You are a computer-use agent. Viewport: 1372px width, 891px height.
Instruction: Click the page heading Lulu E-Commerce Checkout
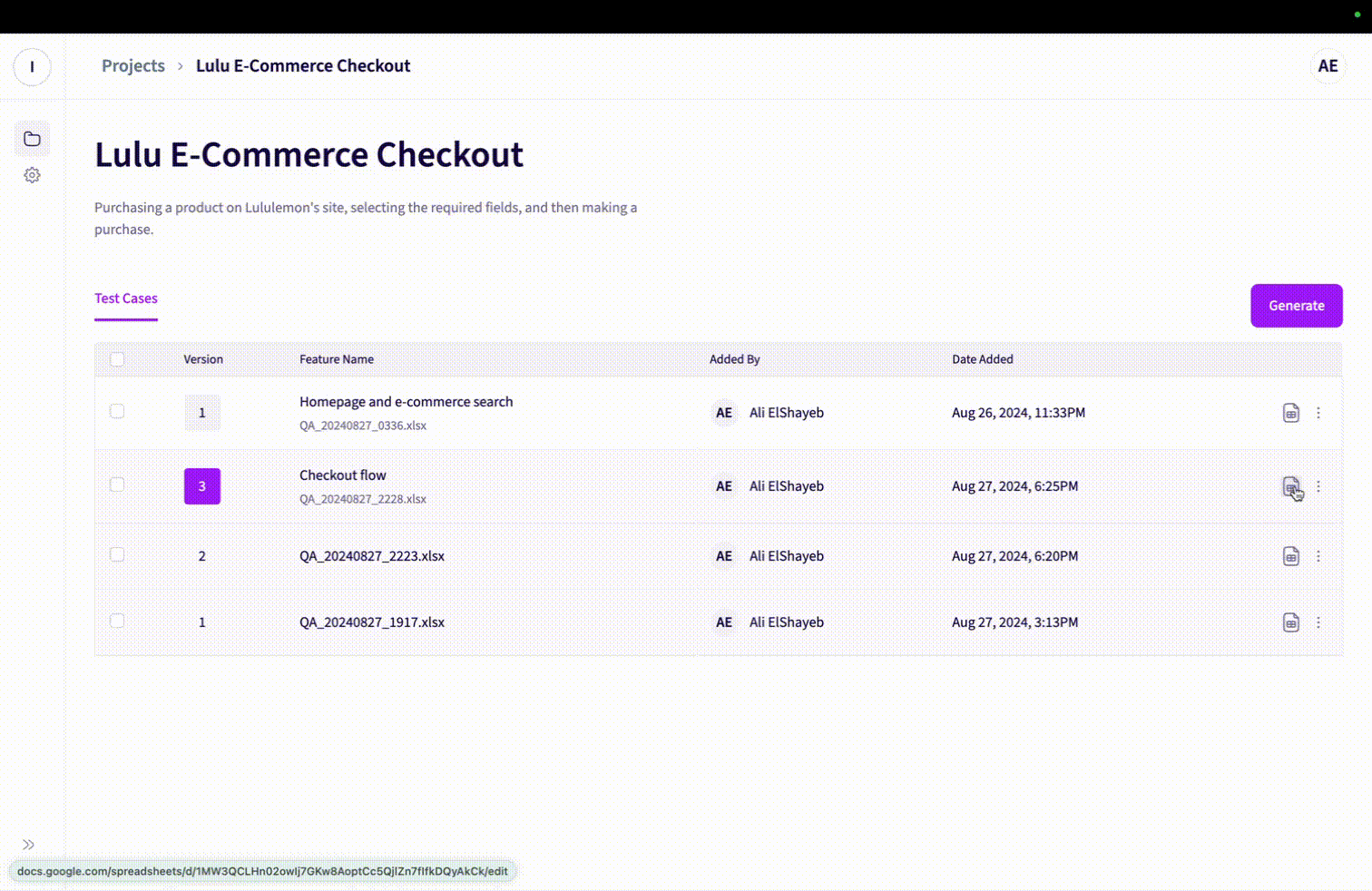click(x=309, y=154)
